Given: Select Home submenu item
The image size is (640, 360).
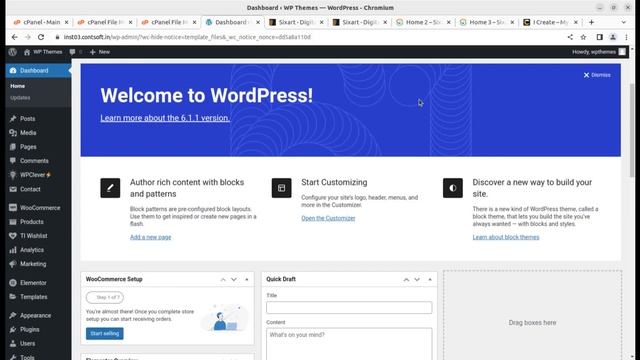Looking at the screenshot, I should point(18,86).
